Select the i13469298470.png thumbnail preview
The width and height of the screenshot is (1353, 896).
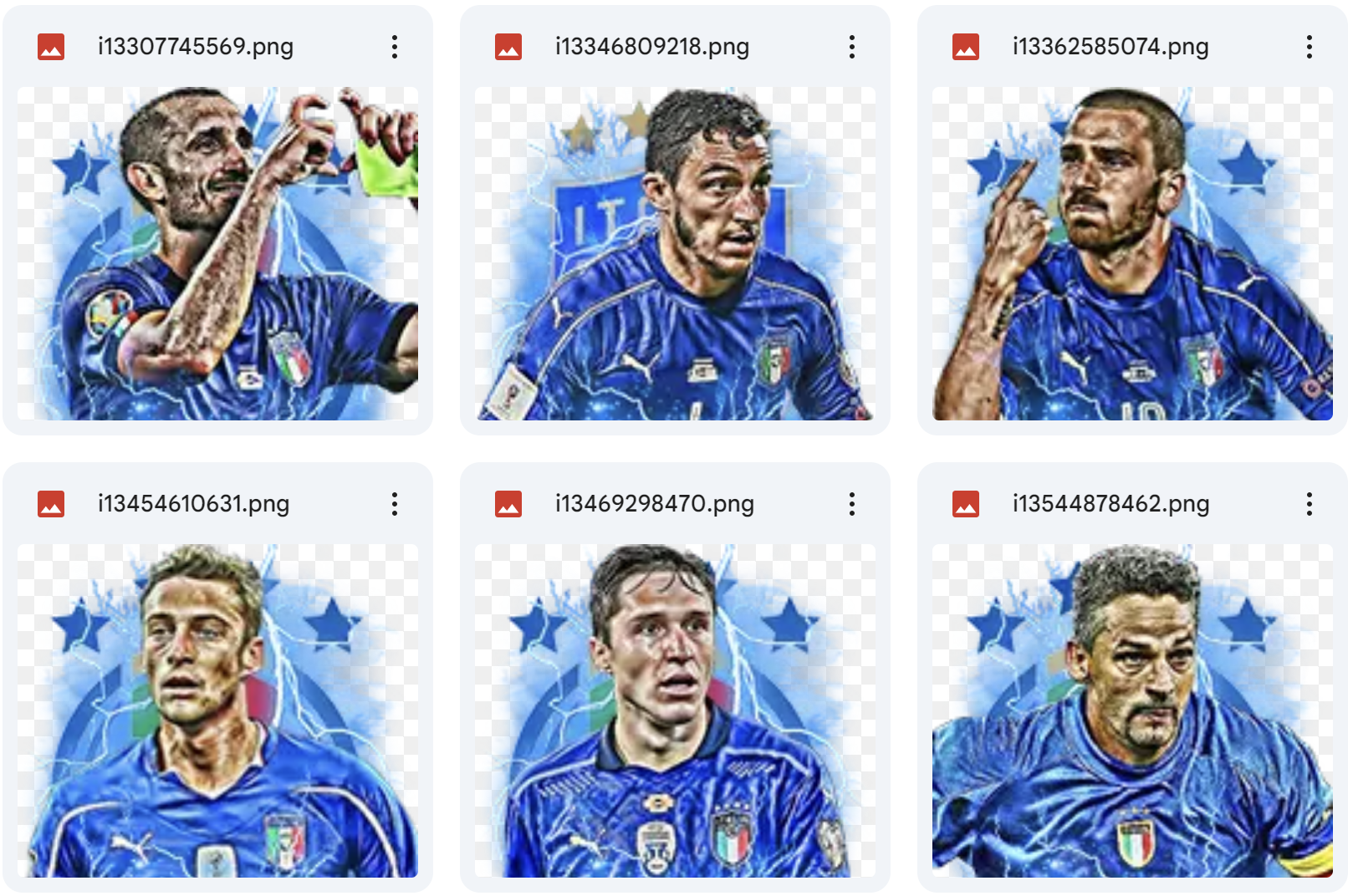coord(675,710)
